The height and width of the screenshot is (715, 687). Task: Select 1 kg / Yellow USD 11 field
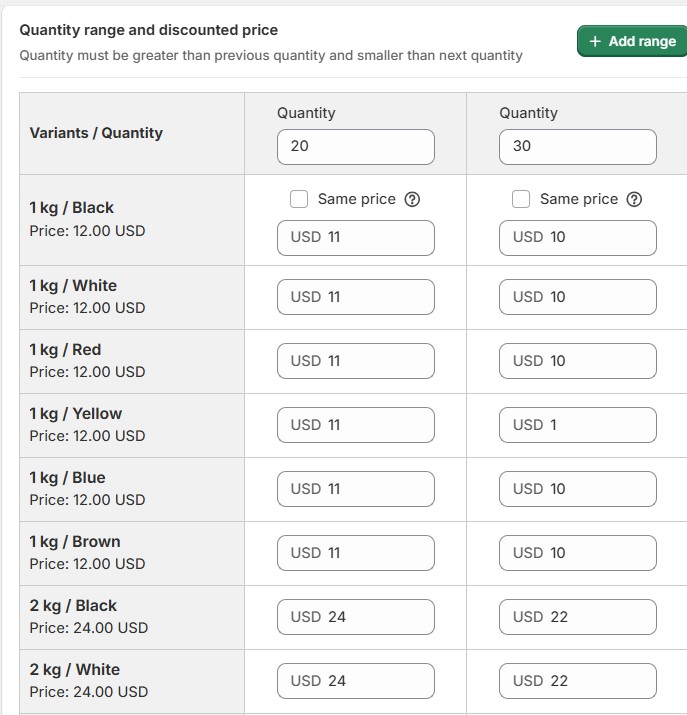[355, 425]
